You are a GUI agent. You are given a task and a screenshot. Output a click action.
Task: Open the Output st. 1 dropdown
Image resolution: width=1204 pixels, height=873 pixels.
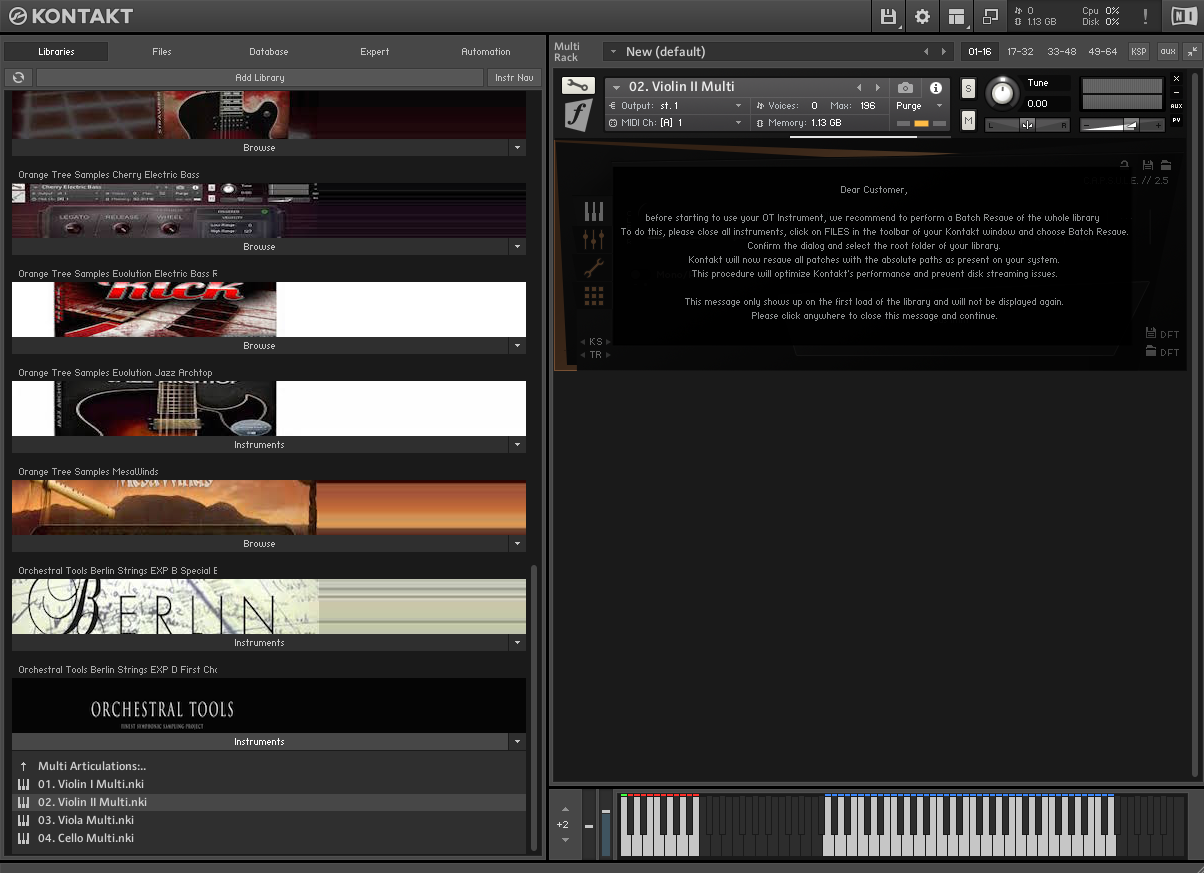click(677, 105)
